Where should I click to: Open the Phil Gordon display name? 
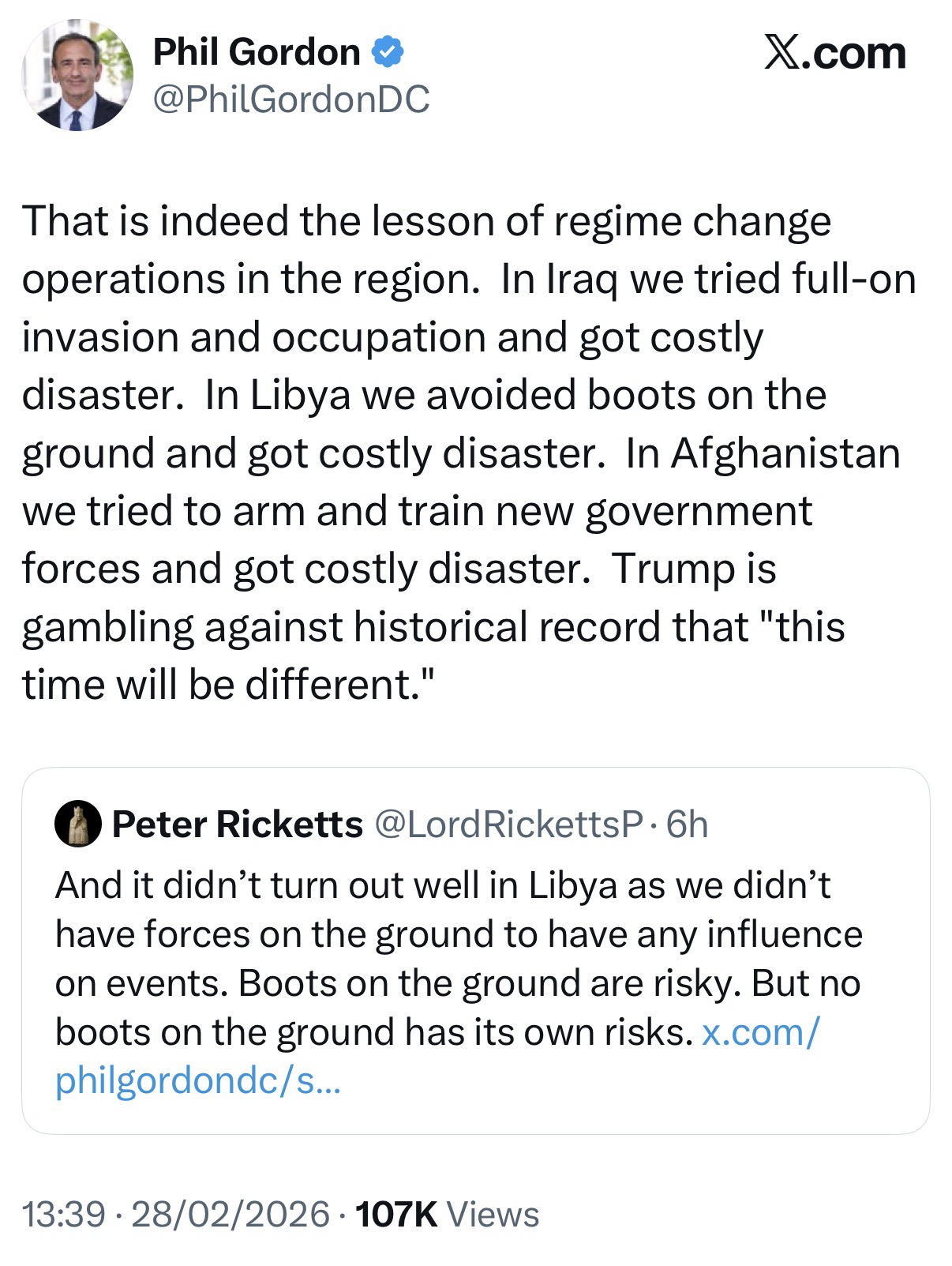(x=256, y=52)
